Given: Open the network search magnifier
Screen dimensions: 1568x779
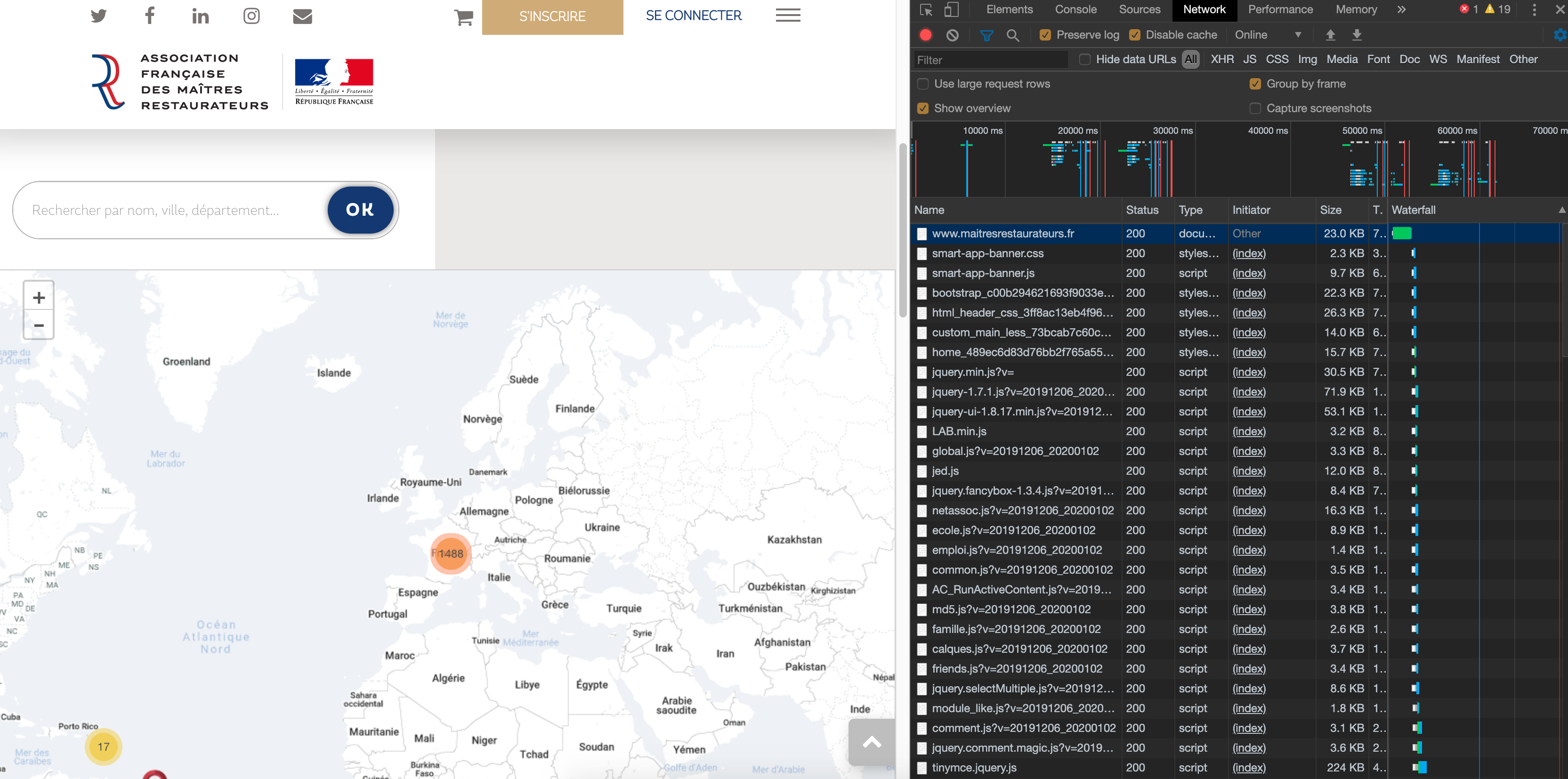Looking at the screenshot, I should [1012, 35].
